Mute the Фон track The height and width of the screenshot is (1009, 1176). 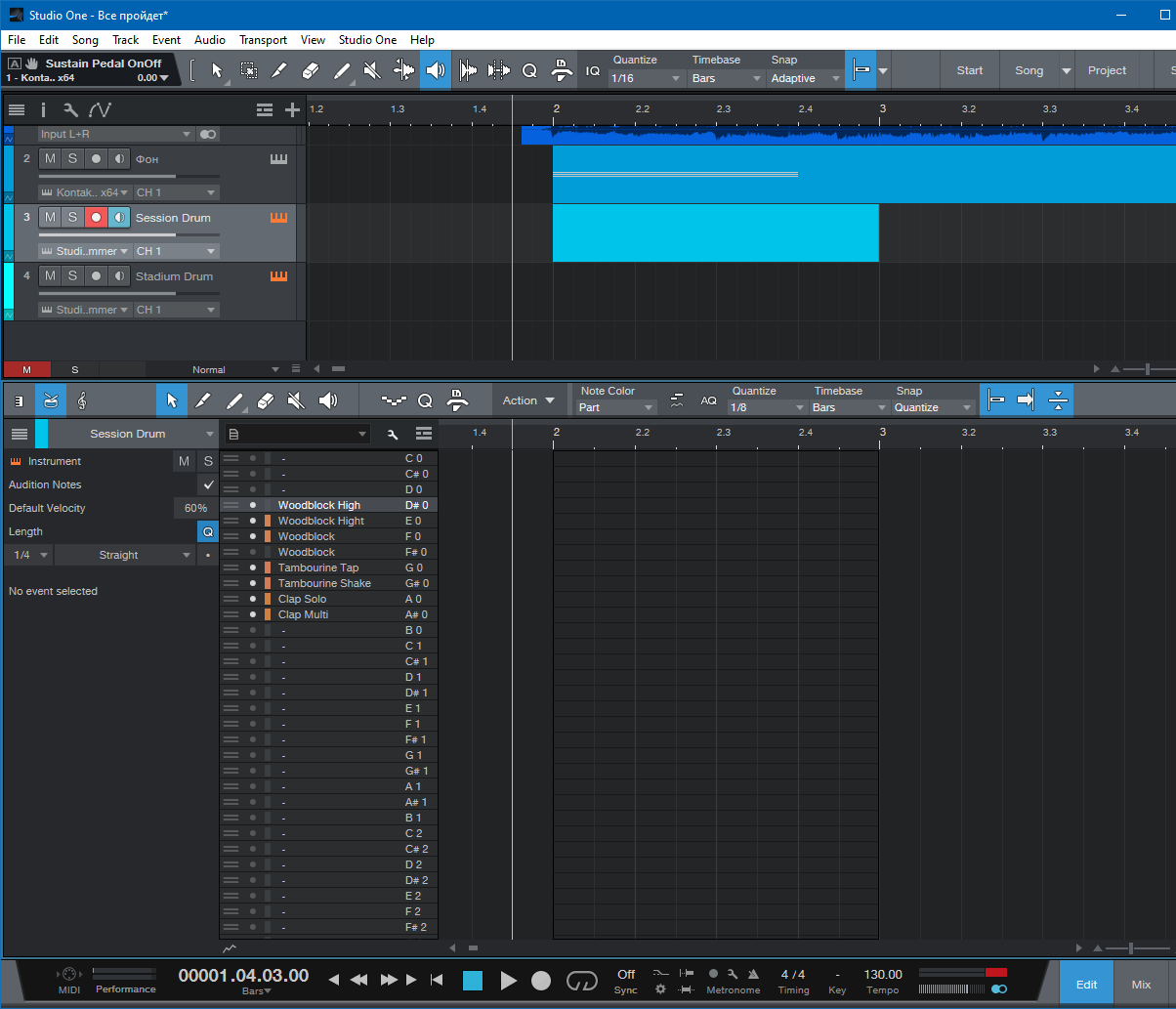[50, 158]
